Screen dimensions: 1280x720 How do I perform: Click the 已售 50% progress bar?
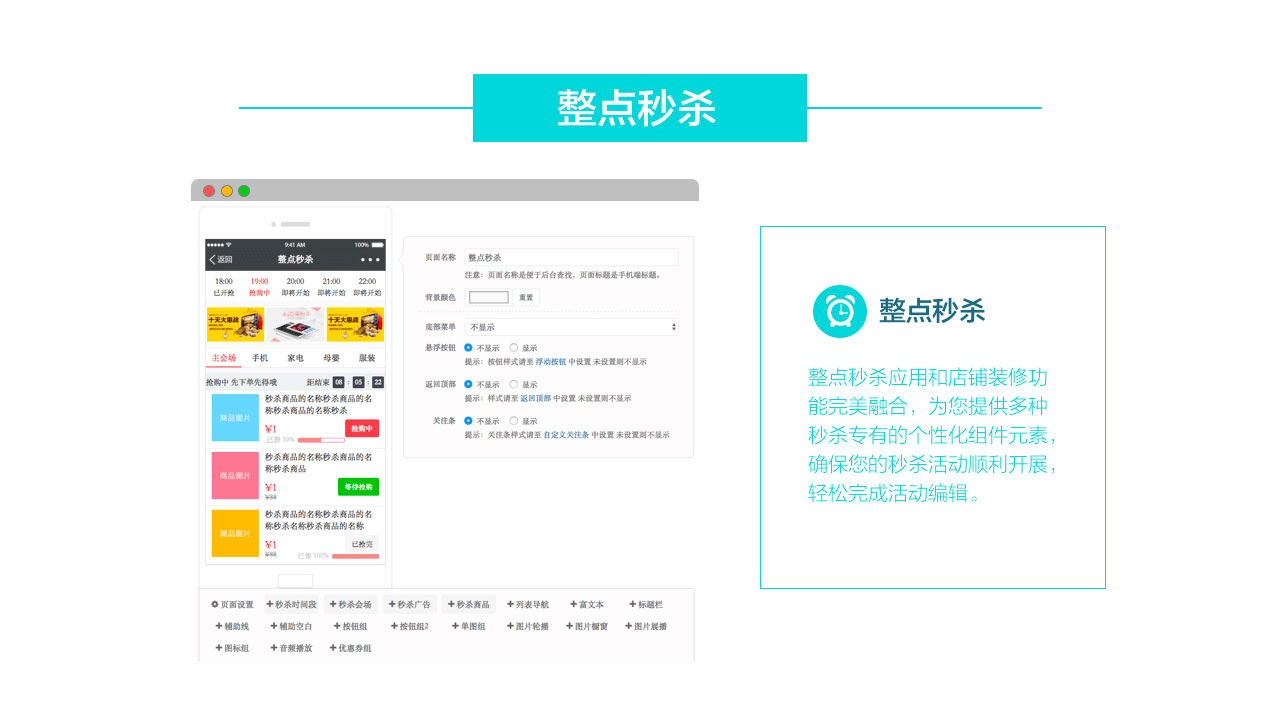click(321, 440)
